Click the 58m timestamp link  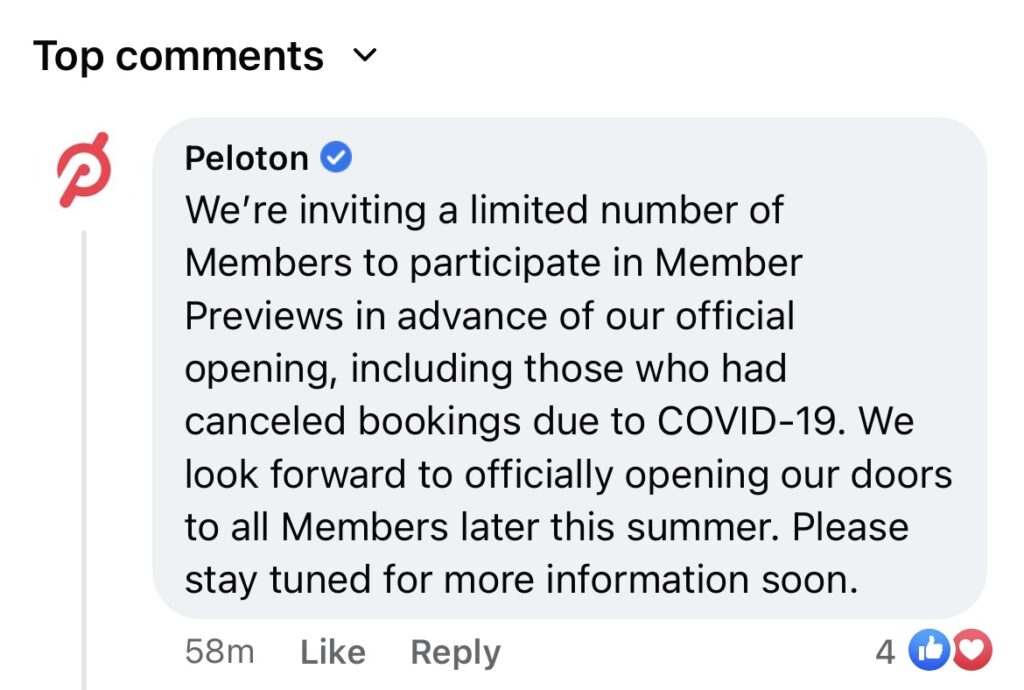click(219, 651)
